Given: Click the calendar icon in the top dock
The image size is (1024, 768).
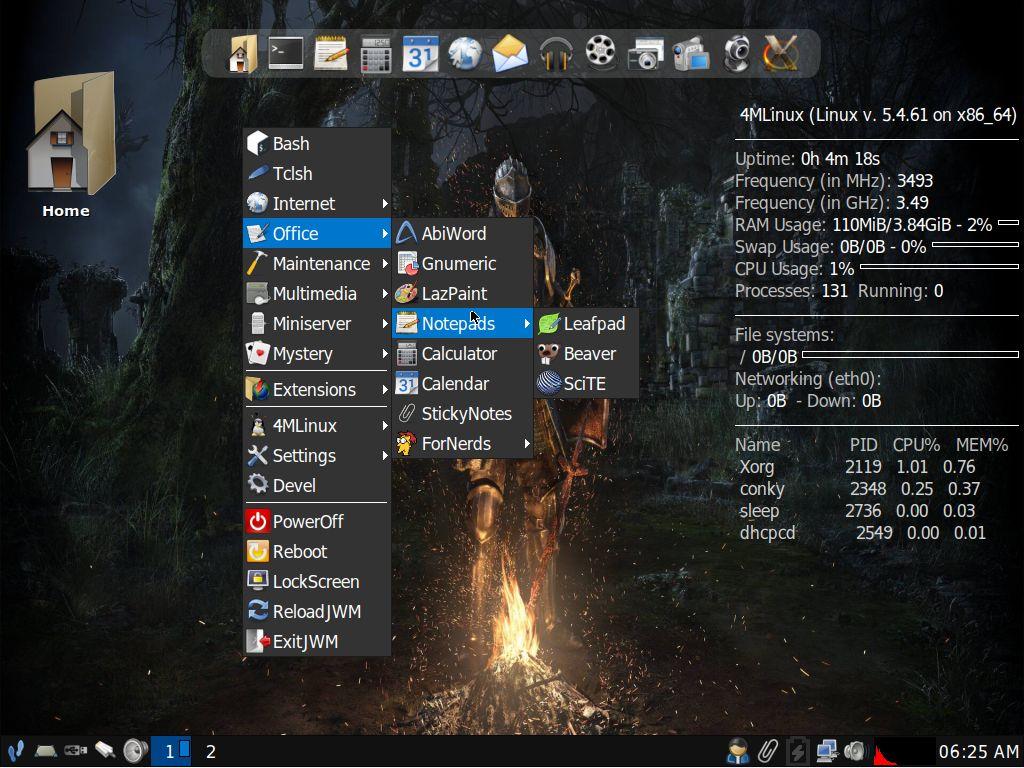Looking at the screenshot, I should coord(421,53).
